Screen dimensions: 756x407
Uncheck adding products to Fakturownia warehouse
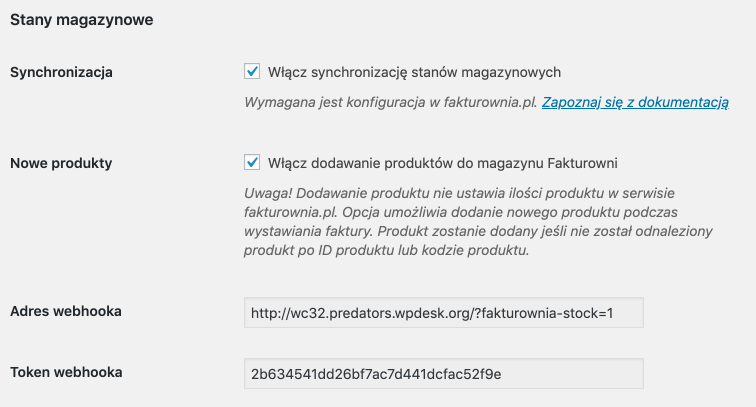pyautogui.click(x=252, y=162)
